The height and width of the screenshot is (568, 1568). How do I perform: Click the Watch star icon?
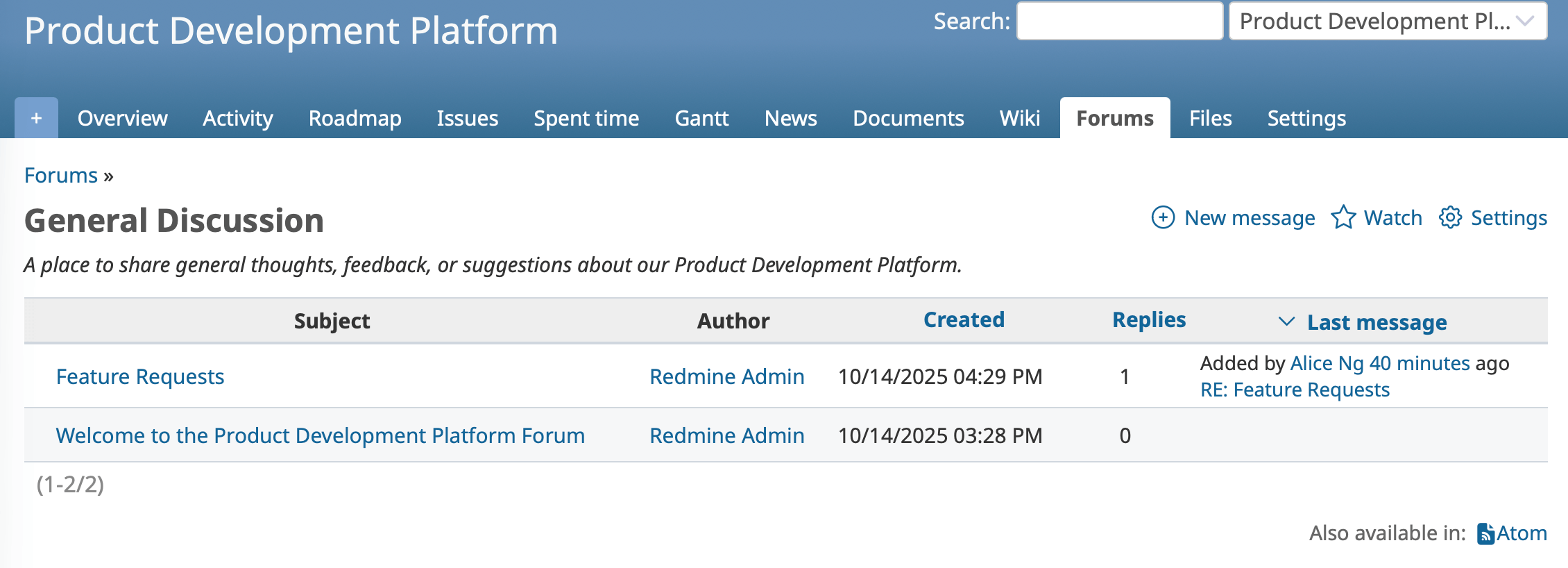(x=1343, y=217)
